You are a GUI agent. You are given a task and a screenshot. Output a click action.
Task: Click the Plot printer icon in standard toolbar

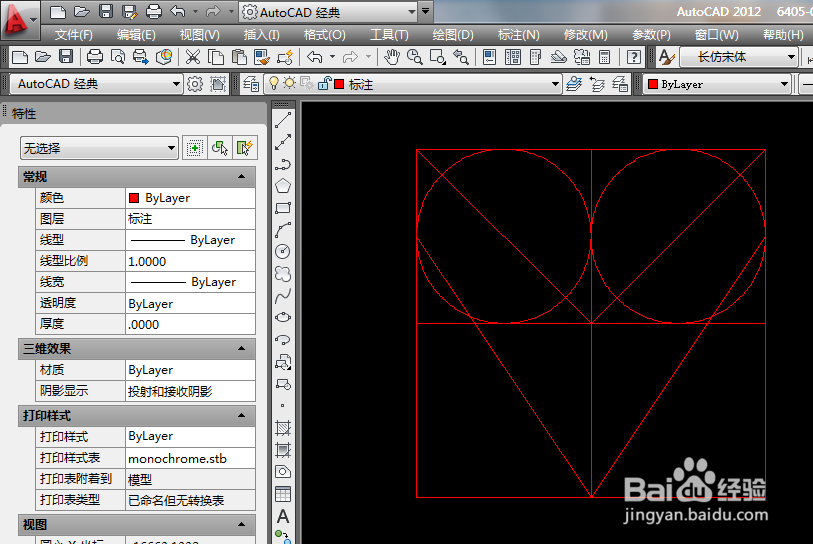94,57
